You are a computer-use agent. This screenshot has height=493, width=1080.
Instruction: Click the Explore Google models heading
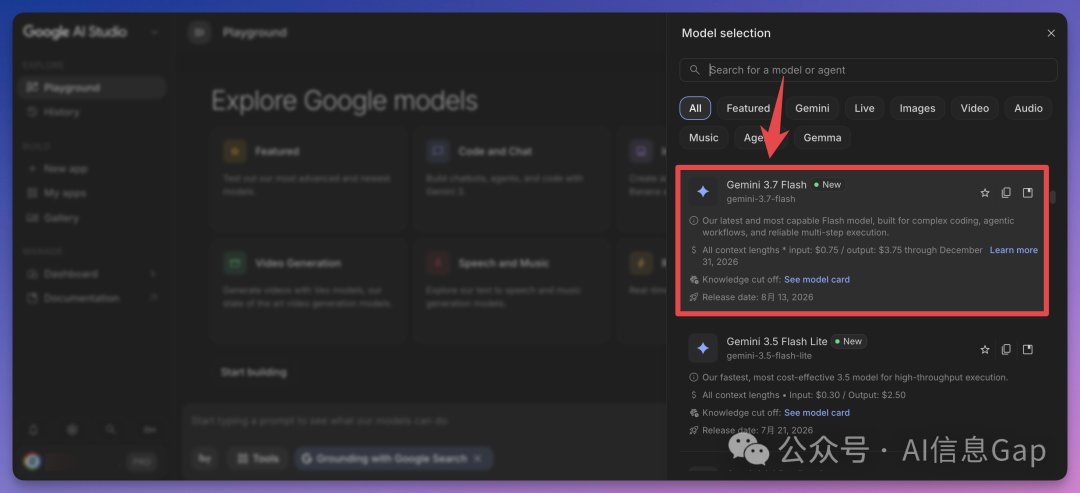344,101
